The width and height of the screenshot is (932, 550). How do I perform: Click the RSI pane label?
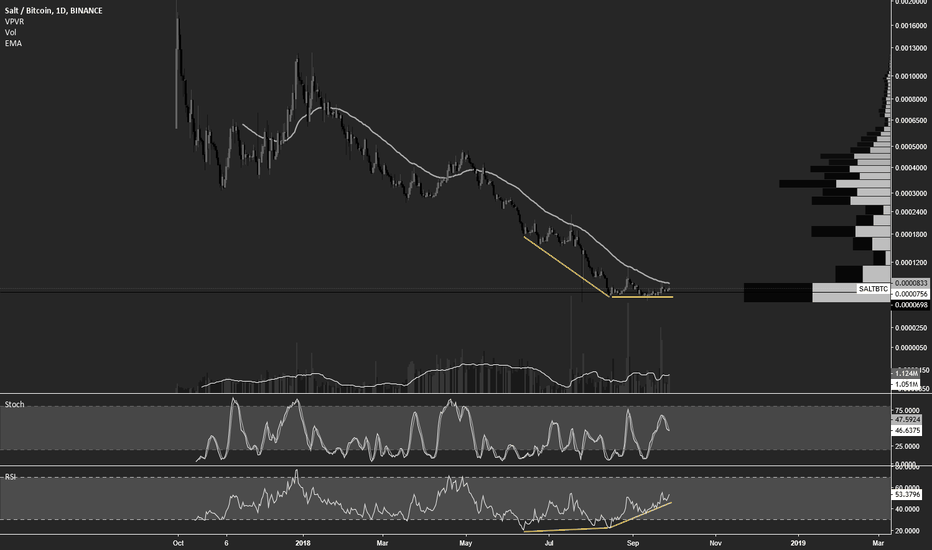(x=10, y=477)
